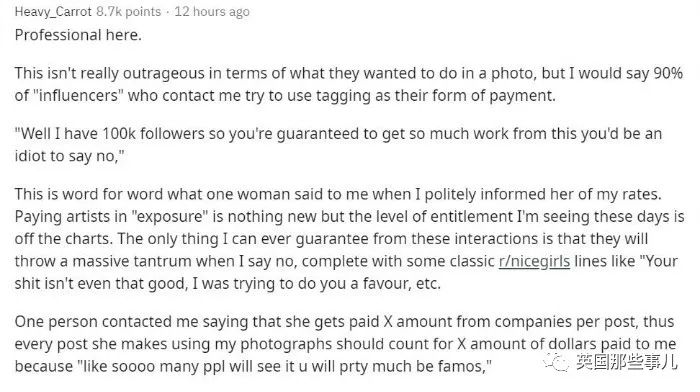
Task: Click the sentence "This is word for word"
Action: click(x=338, y=194)
